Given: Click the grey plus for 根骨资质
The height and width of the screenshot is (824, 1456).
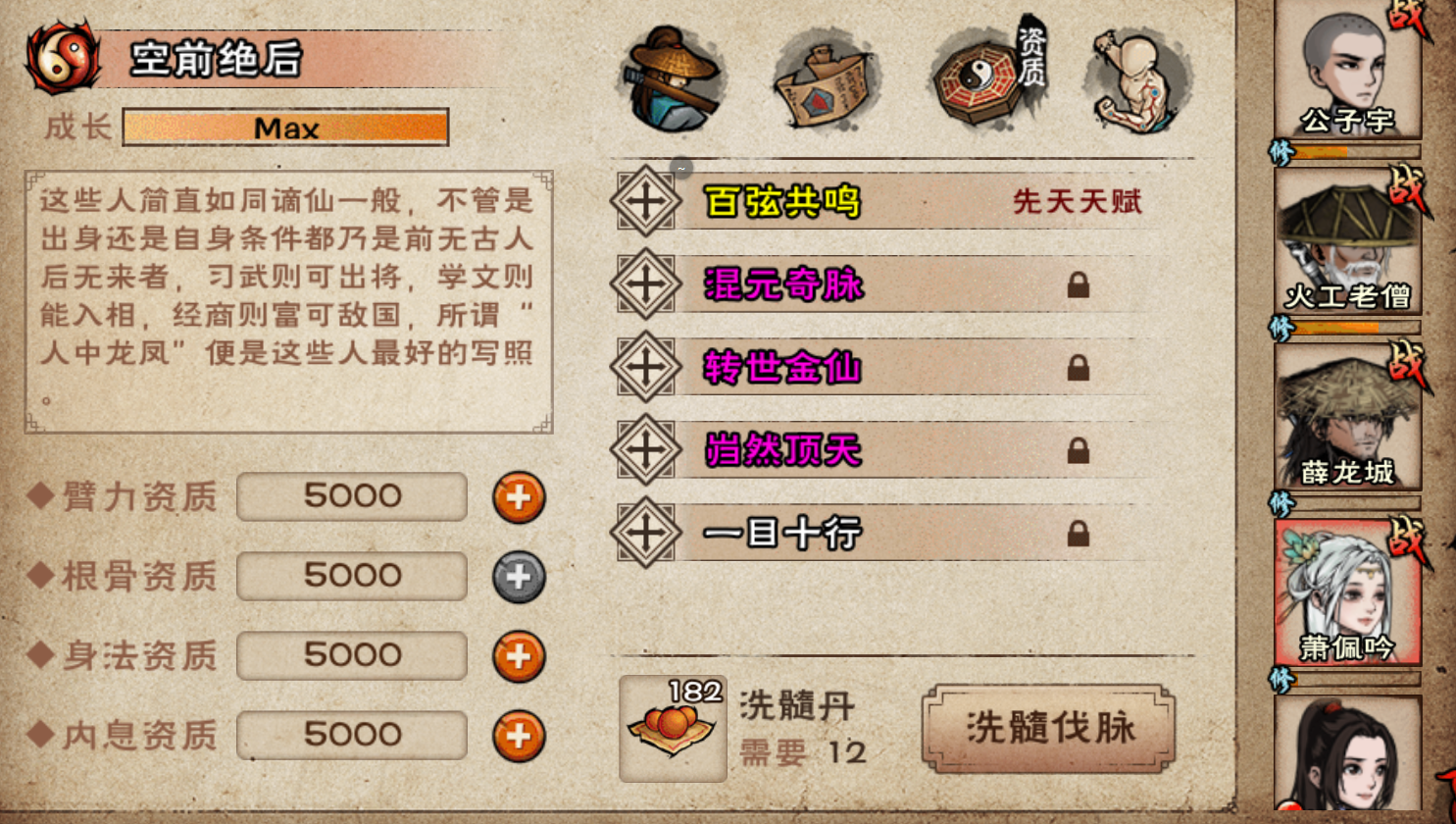Looking at the screenshot, I should (x=519, y=577).
